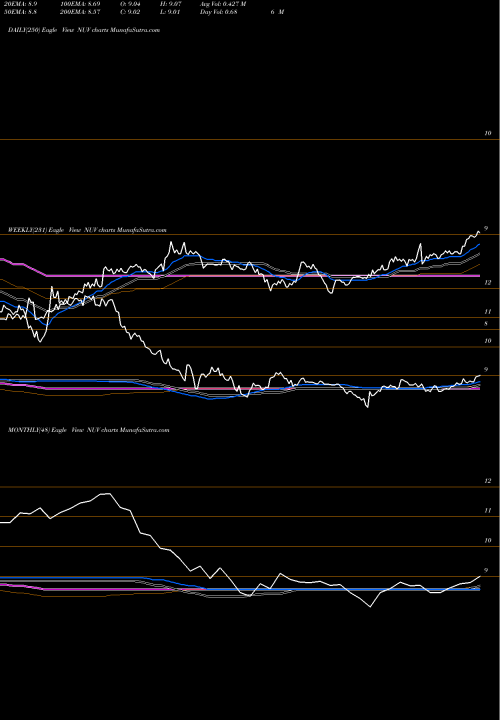Click the MONTHLY(48) Eagle View chart title
Screen dimensions: 500x720
pyautogui.click(x=89, y=430)
